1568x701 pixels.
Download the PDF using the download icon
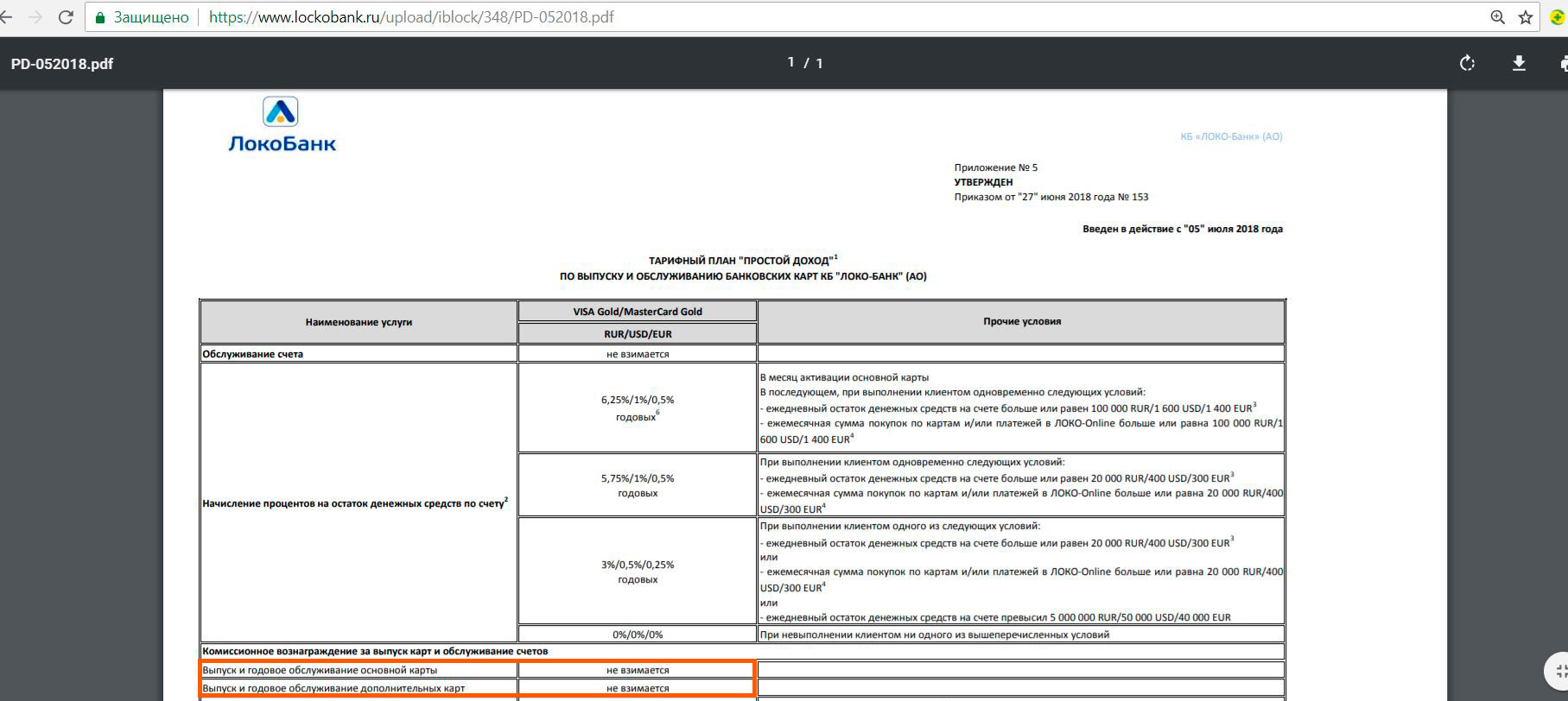pos(1519,63)
